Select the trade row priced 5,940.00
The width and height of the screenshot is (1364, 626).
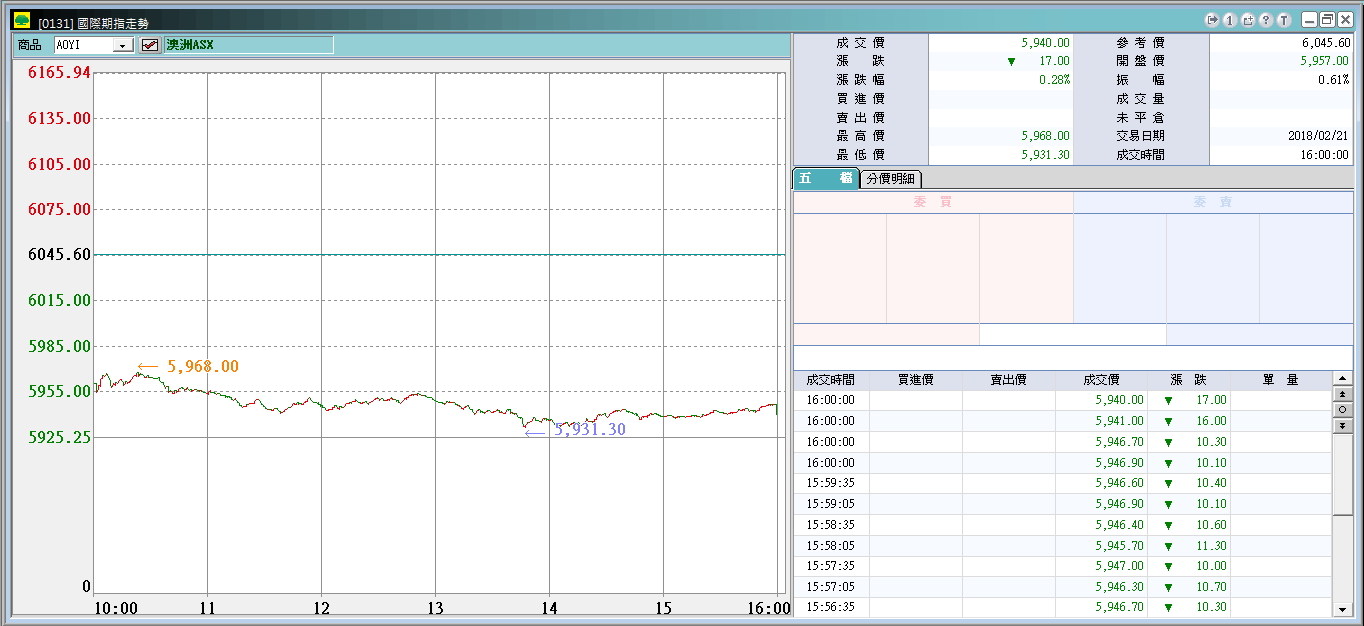pyautogui.click(x=1062, y=400)
